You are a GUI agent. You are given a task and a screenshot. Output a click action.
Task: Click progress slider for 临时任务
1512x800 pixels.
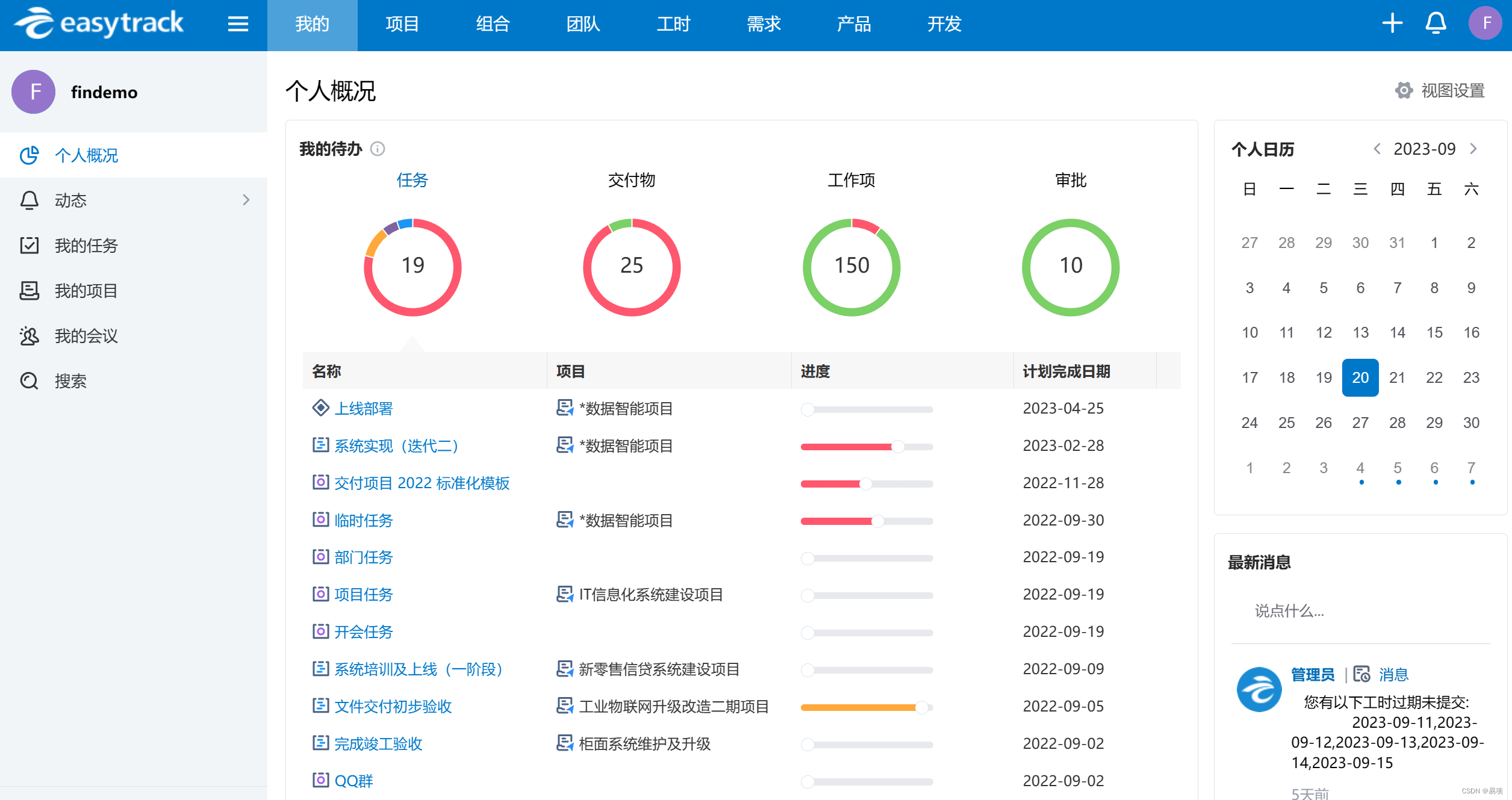(x=866, y=521)
